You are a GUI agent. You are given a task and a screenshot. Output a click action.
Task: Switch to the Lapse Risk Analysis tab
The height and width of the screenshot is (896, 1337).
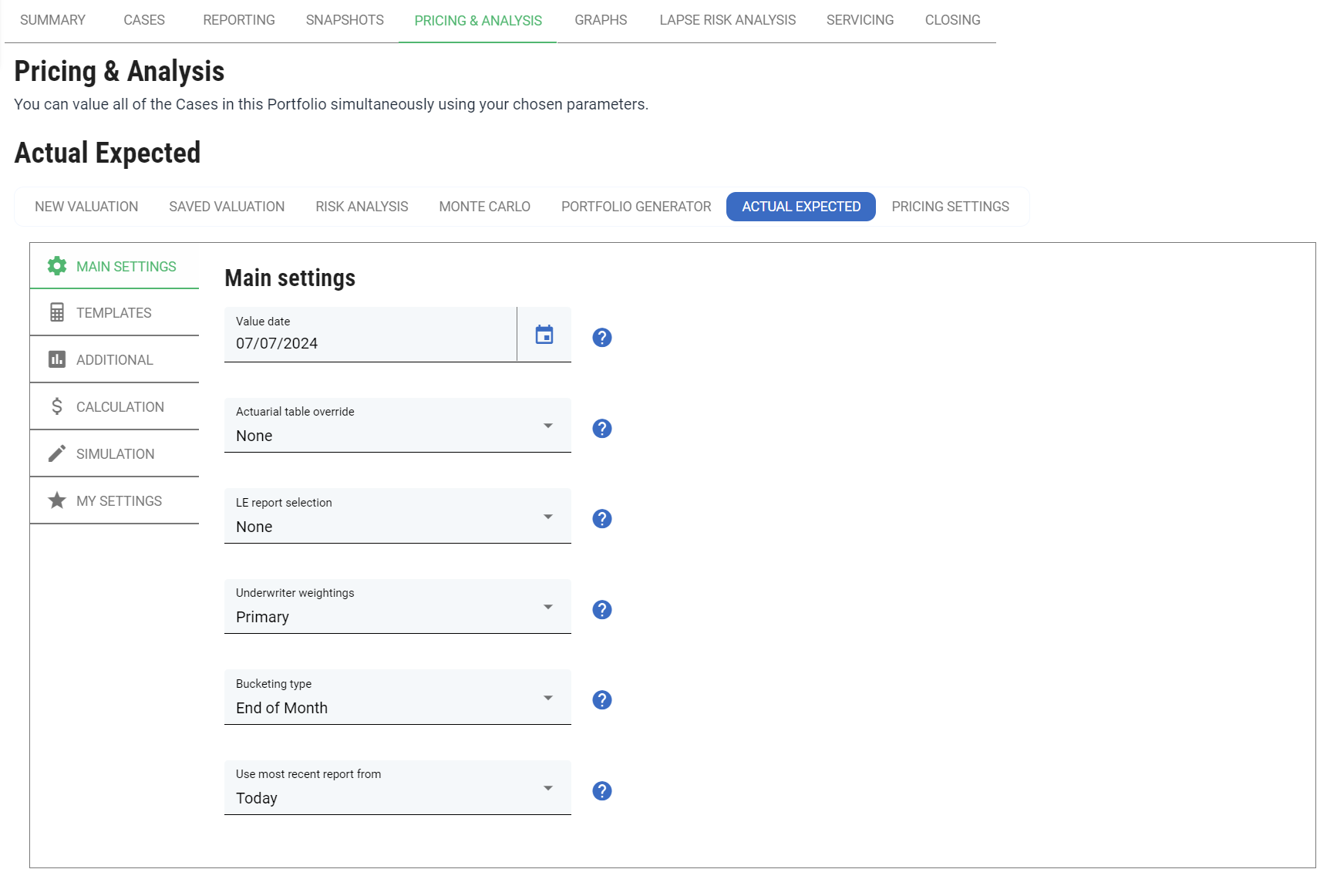727,20
